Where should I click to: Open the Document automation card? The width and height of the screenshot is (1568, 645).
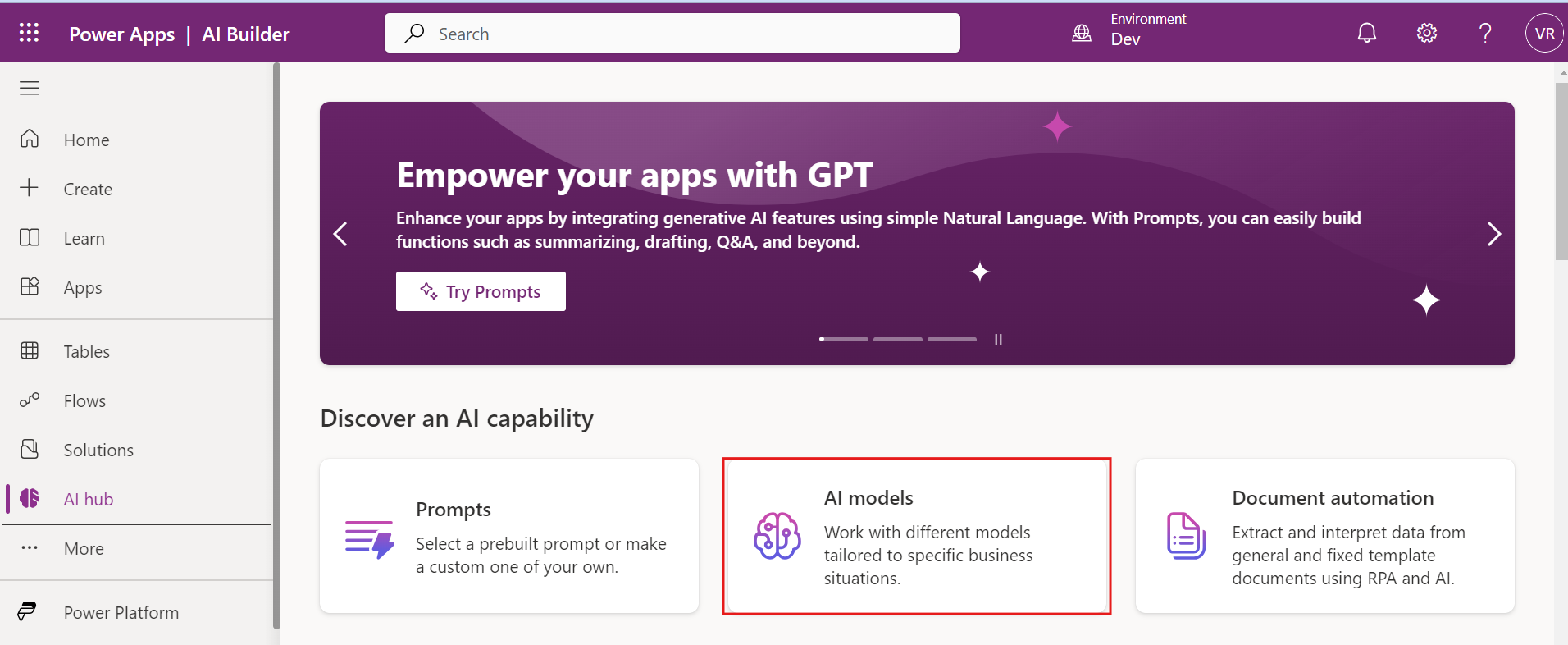click(x=1324, y=536)
